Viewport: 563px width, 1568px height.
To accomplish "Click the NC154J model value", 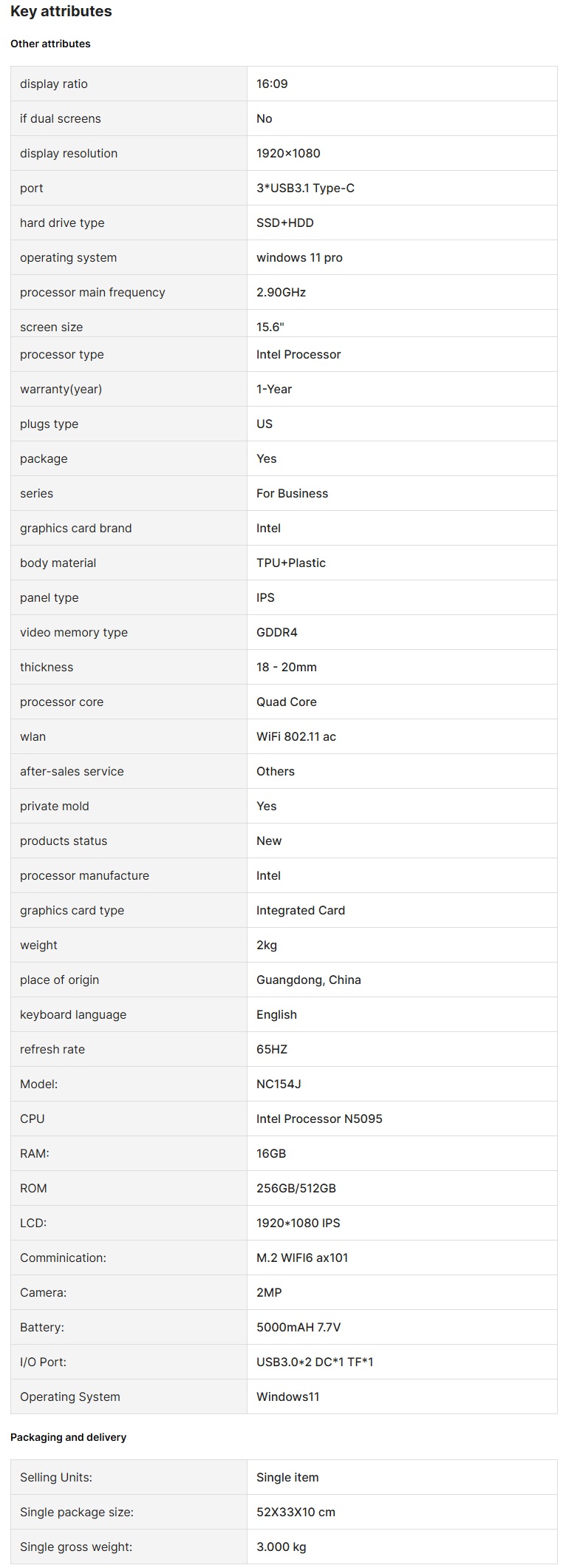I will coord(279,1084).
